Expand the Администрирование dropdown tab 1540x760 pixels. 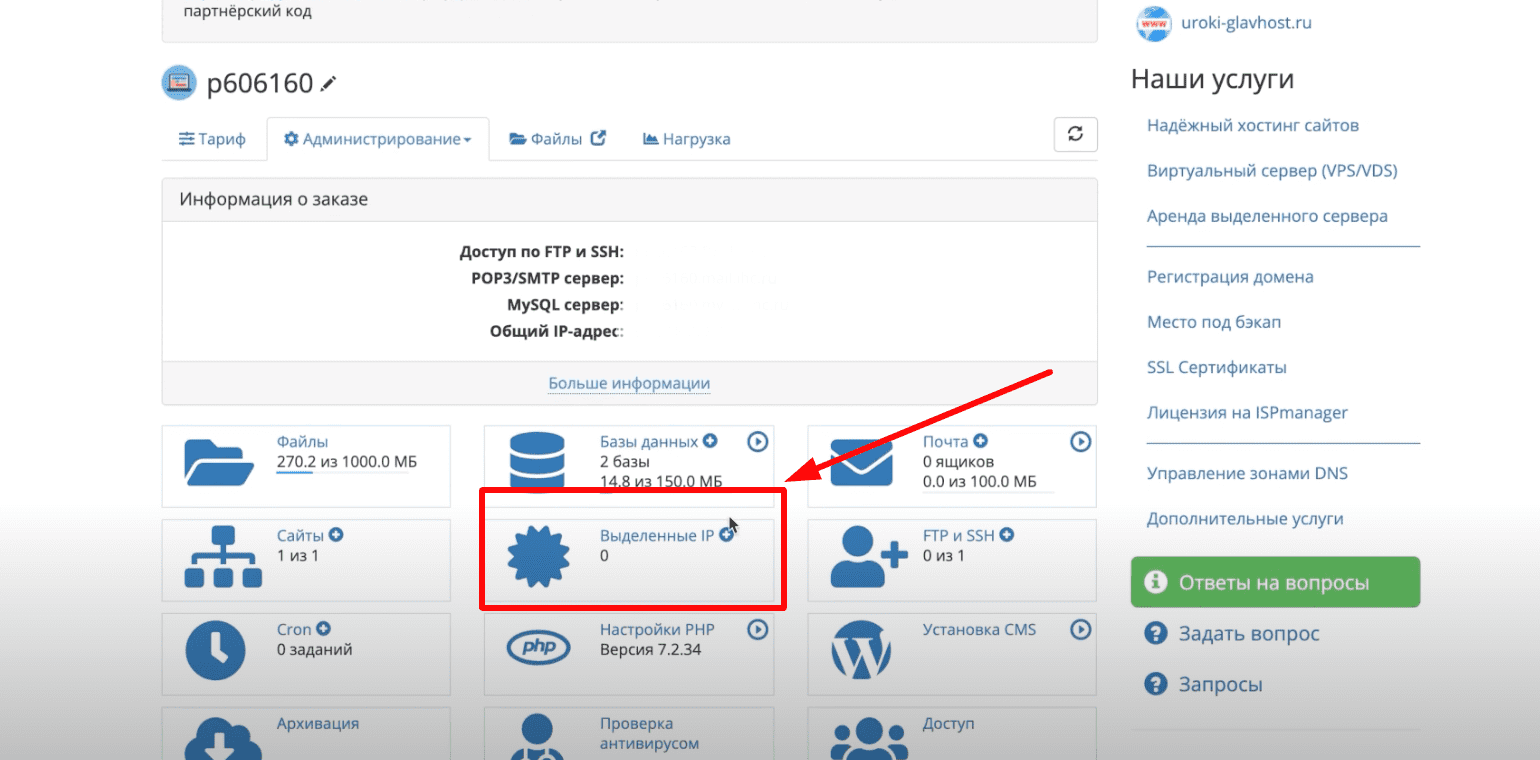pyautogui.click(x=377, y=139)
